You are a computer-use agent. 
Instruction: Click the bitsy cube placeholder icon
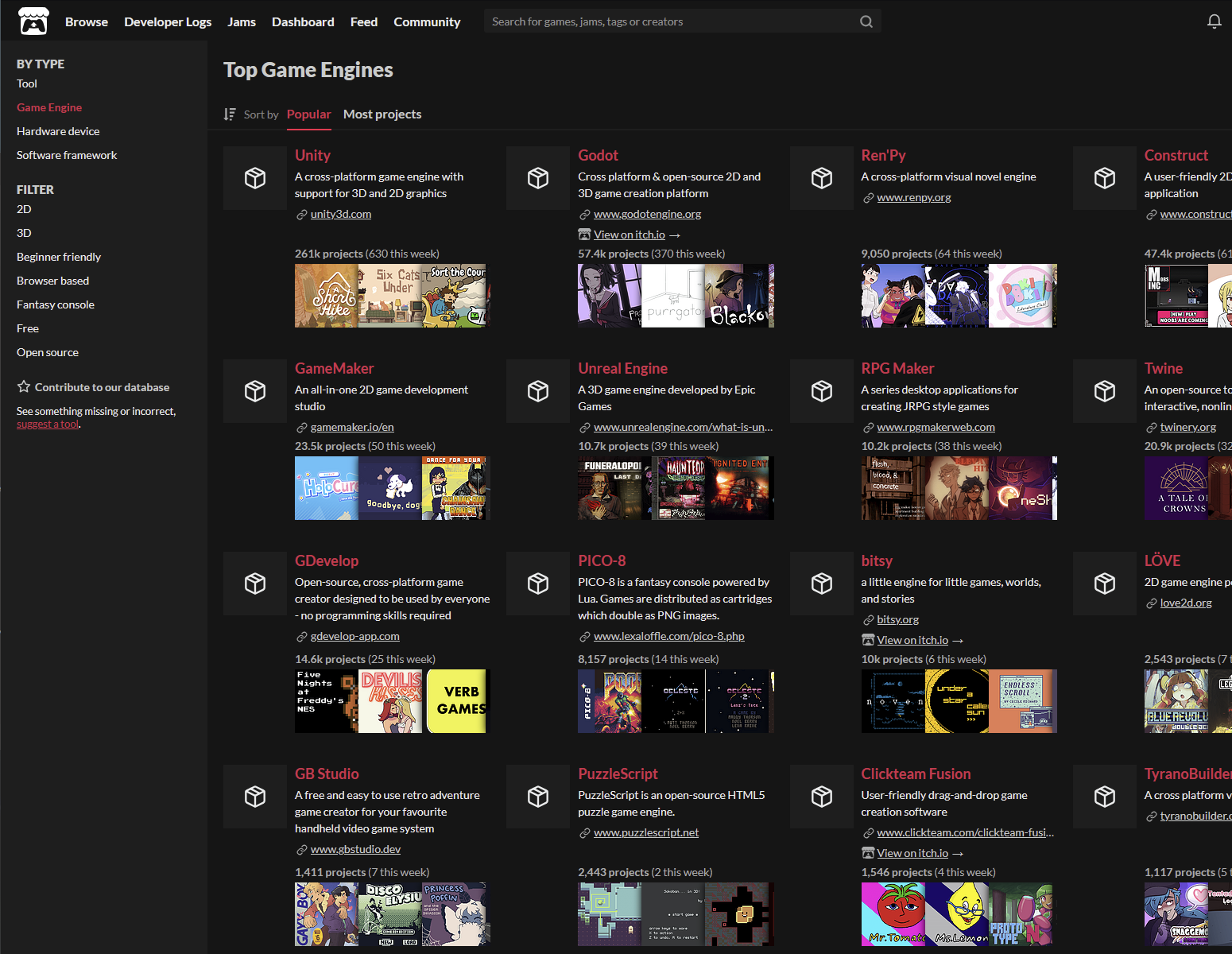(x=822, y=584)
